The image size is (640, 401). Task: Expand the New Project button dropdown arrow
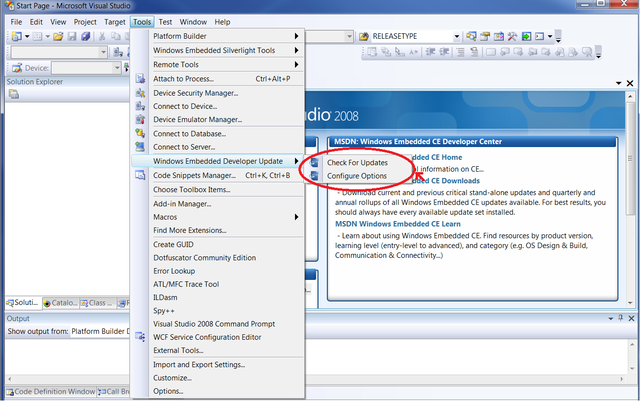tap(27, 36)
